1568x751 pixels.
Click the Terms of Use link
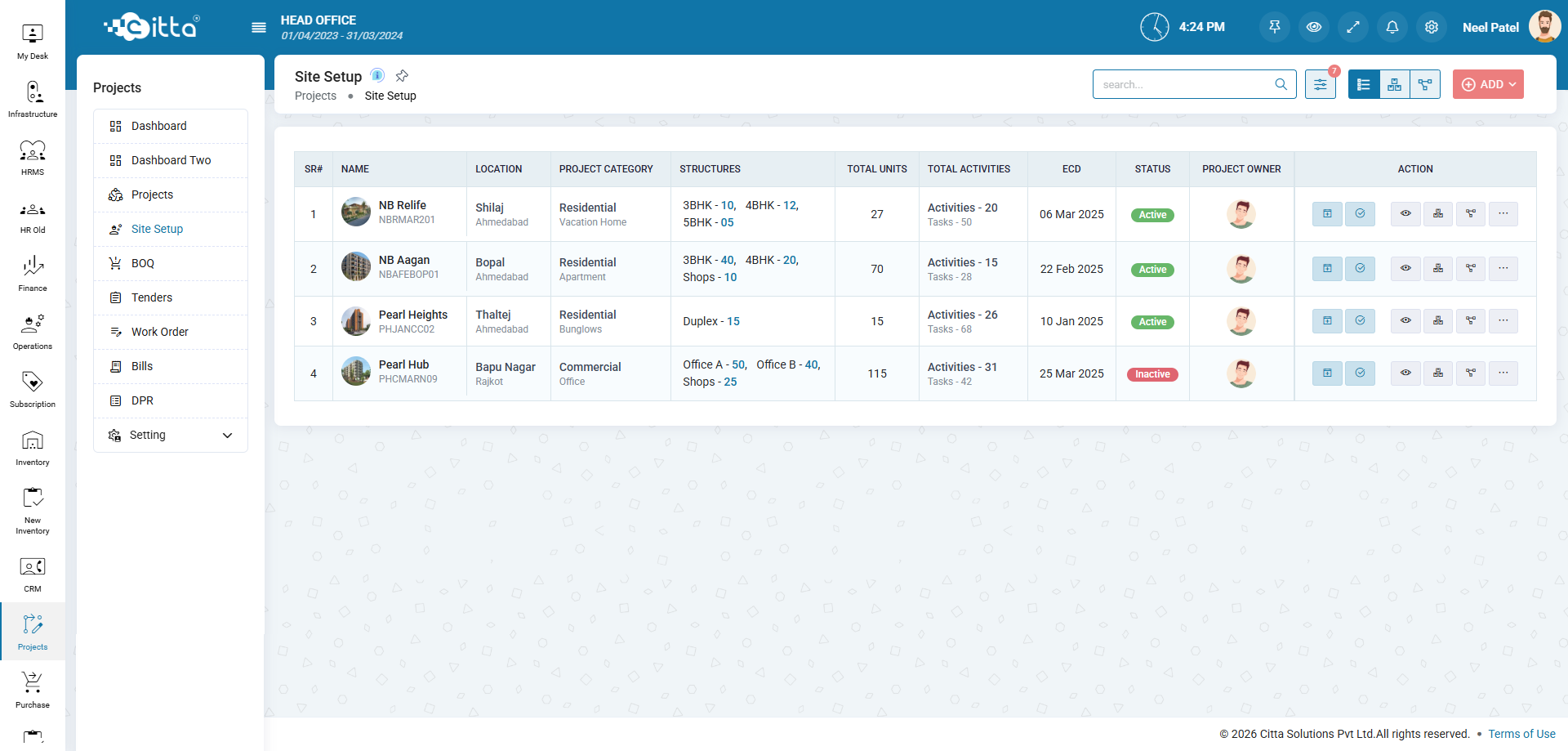click(x=1521, y=734)
